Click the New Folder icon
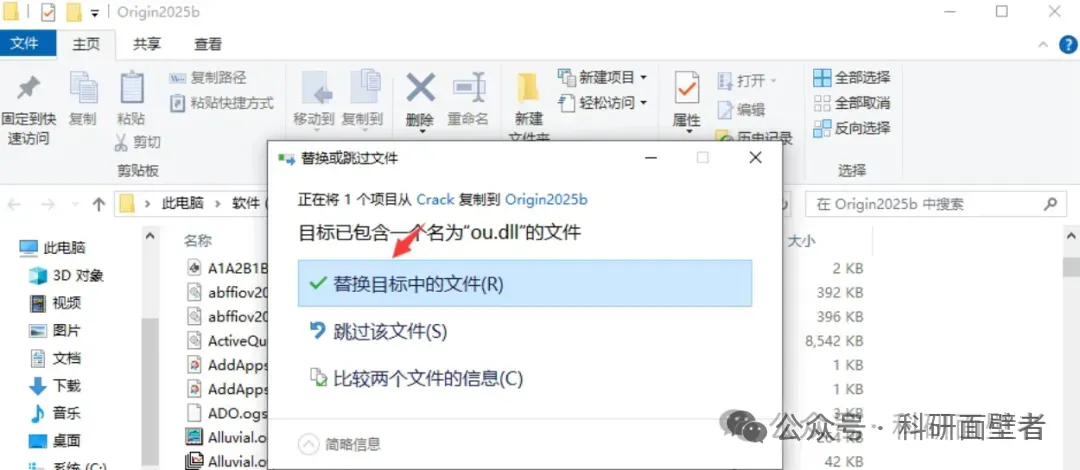 point(528,88)
